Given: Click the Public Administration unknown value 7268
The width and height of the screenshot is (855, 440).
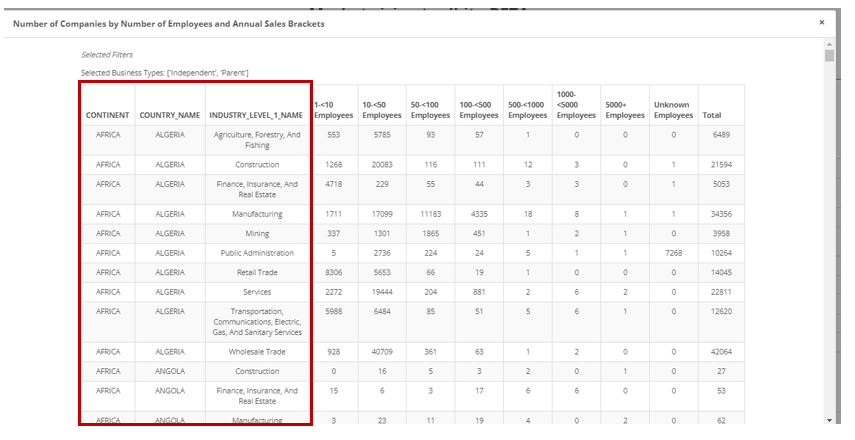Looking at the screenshot, I should pos(673,253).
